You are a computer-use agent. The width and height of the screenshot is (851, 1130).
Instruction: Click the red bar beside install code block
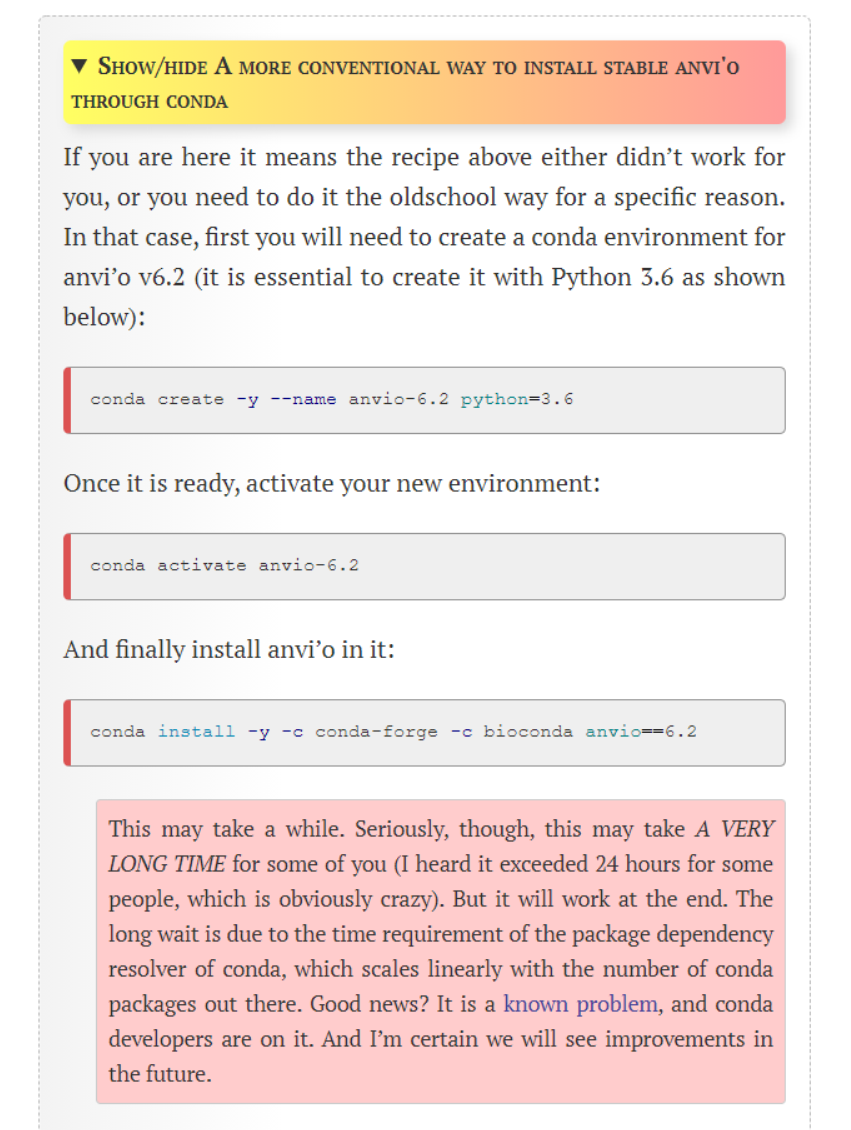67,732
